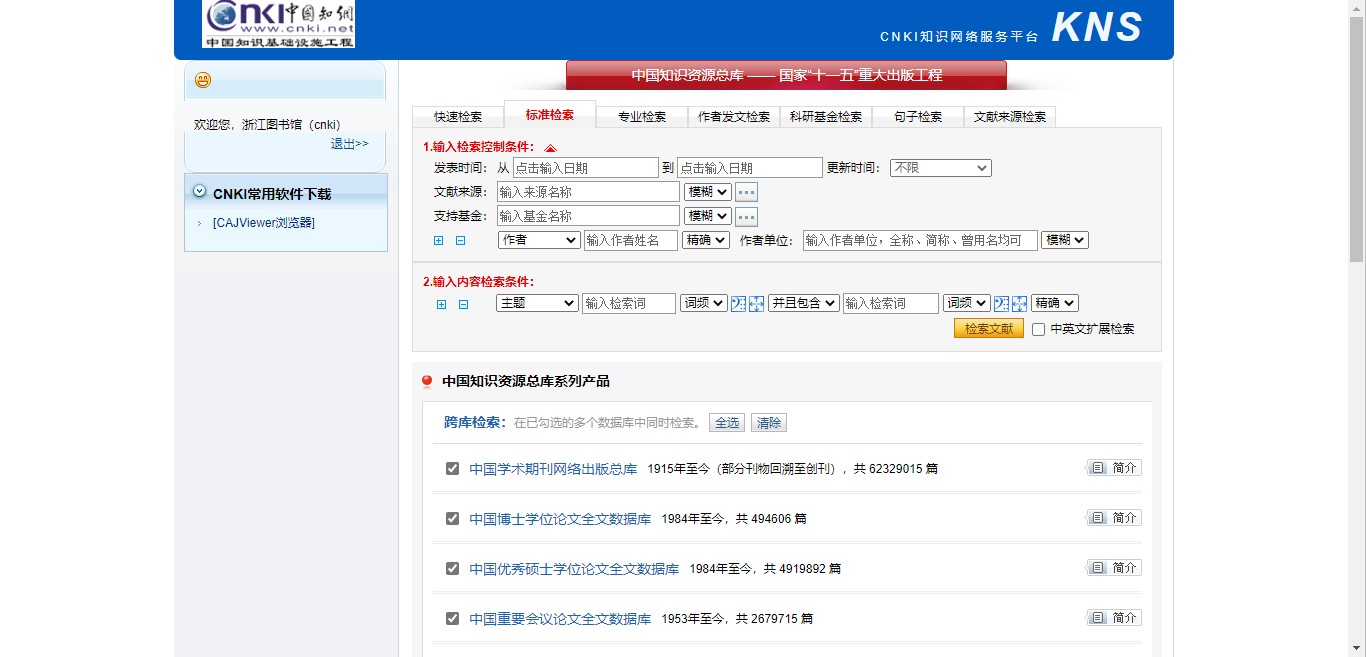Open 简介 for 中国优秀硕士学位论文全文数据库
Viewport: 1366px width, 657px height.
click(1114, 568)
